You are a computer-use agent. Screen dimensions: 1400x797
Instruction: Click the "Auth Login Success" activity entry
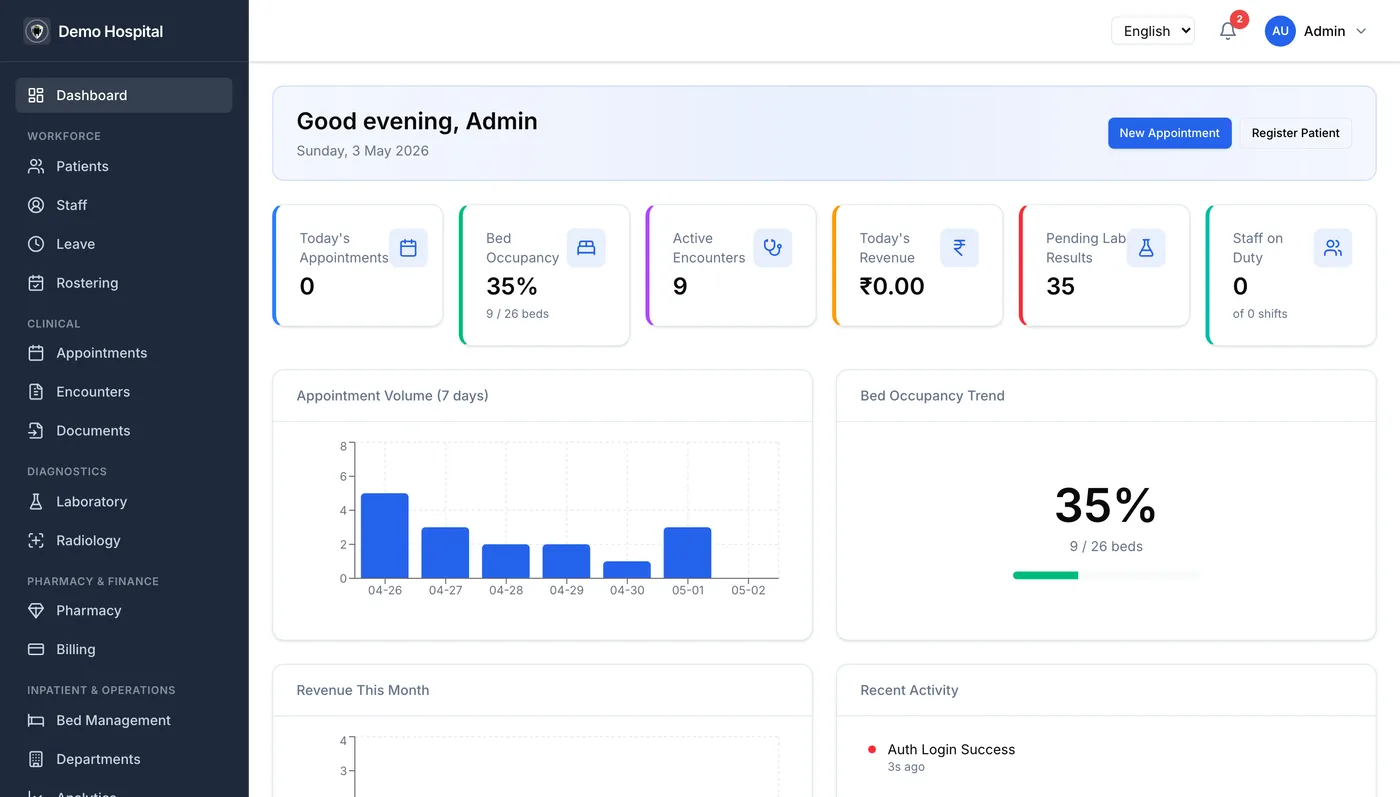[951, 749]
